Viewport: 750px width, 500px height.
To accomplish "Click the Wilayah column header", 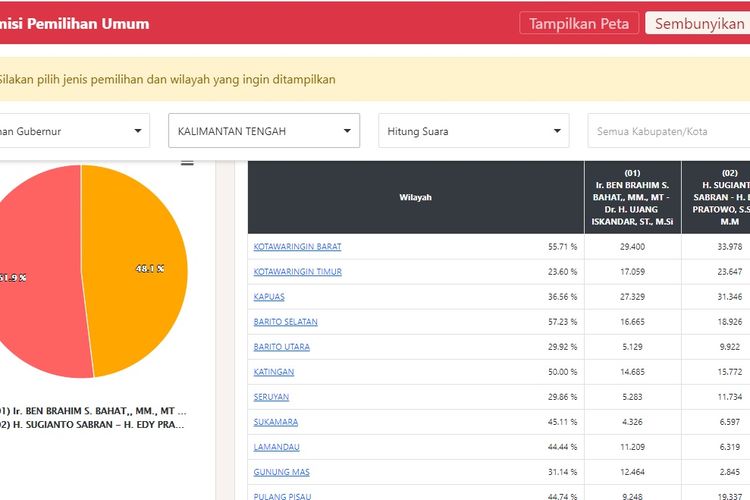I will 415,198.
